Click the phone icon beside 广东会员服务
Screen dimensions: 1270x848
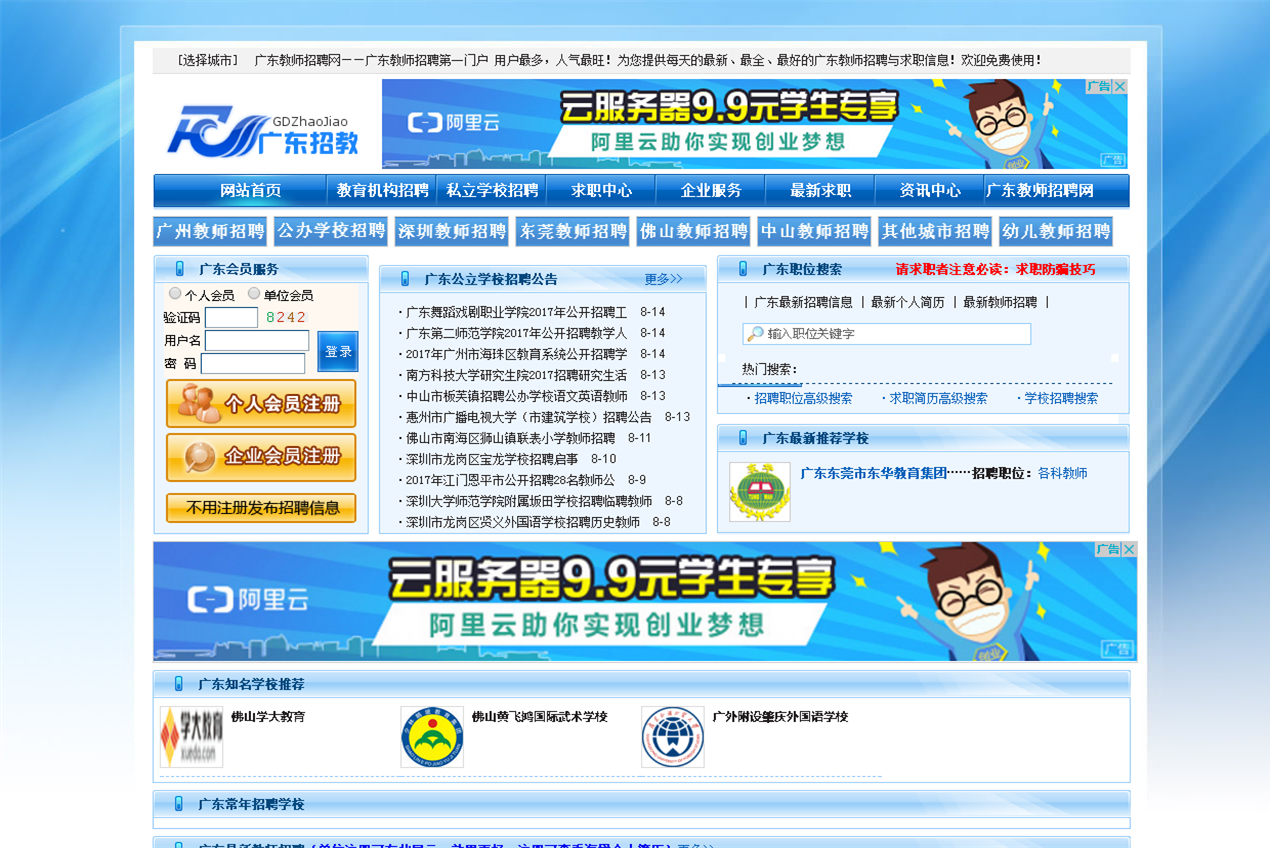coord(180,269)
